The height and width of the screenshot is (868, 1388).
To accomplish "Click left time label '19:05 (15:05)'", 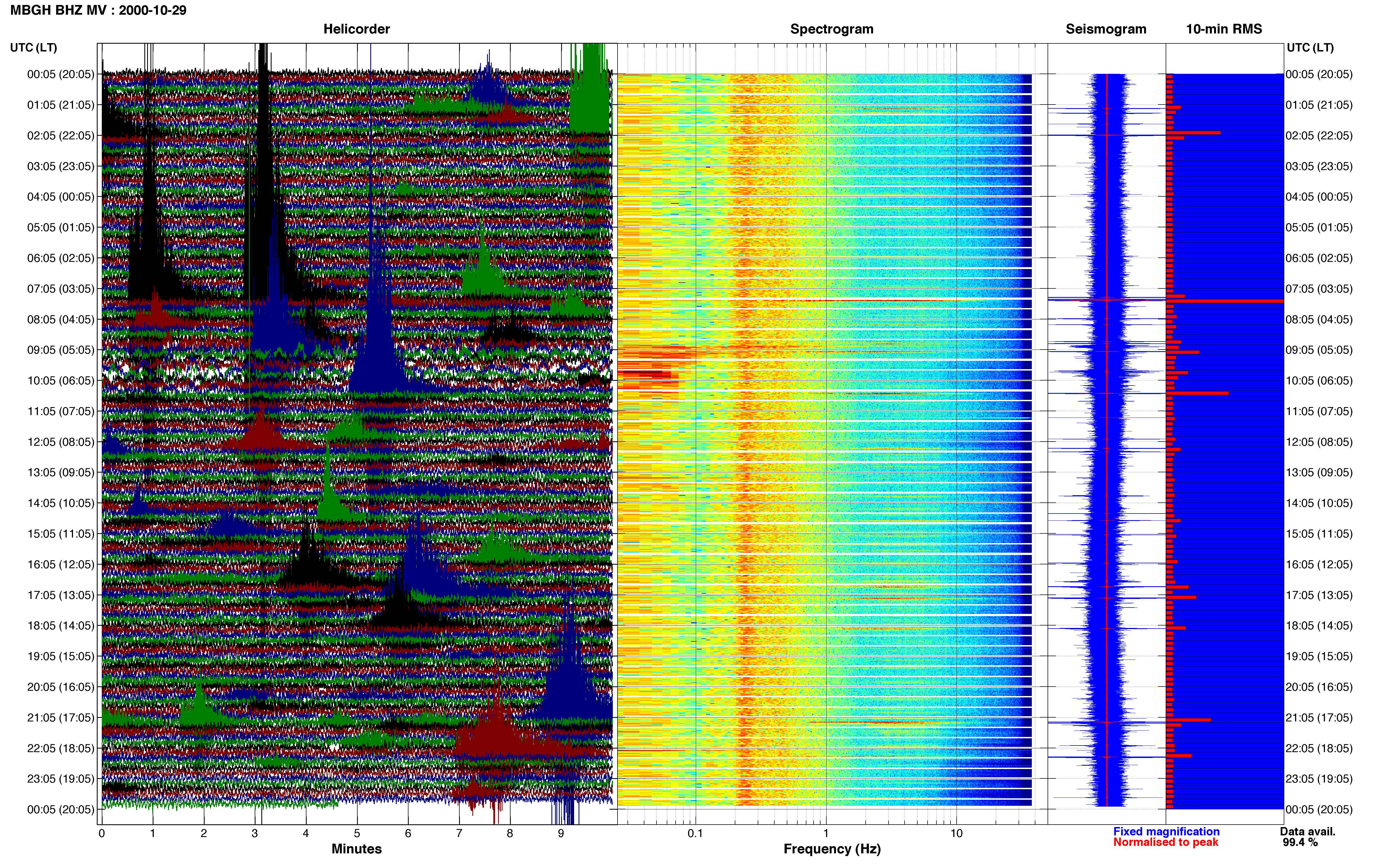I will (61, 656).
